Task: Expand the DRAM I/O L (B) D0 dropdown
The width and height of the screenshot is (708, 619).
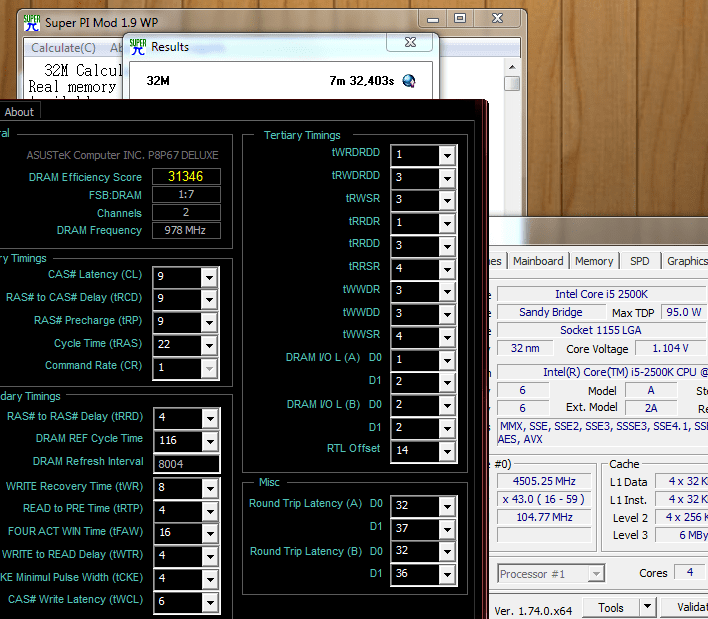Action: coord(447,405)
